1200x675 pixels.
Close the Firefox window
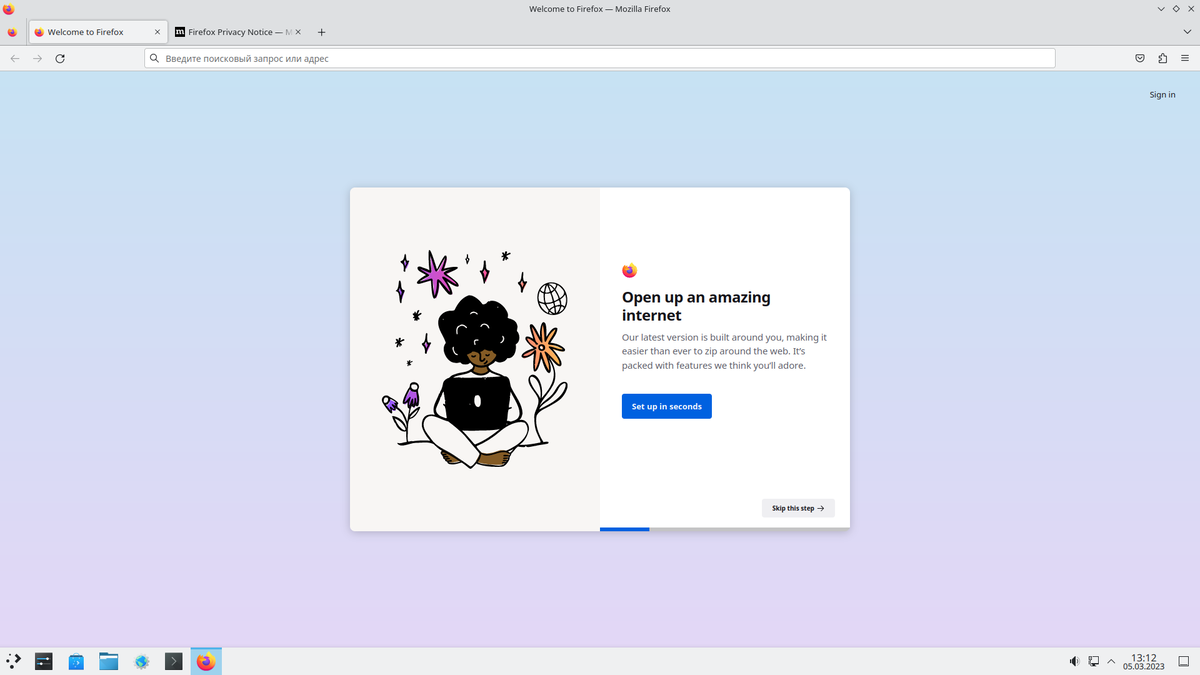click(x=1190, y=9)
